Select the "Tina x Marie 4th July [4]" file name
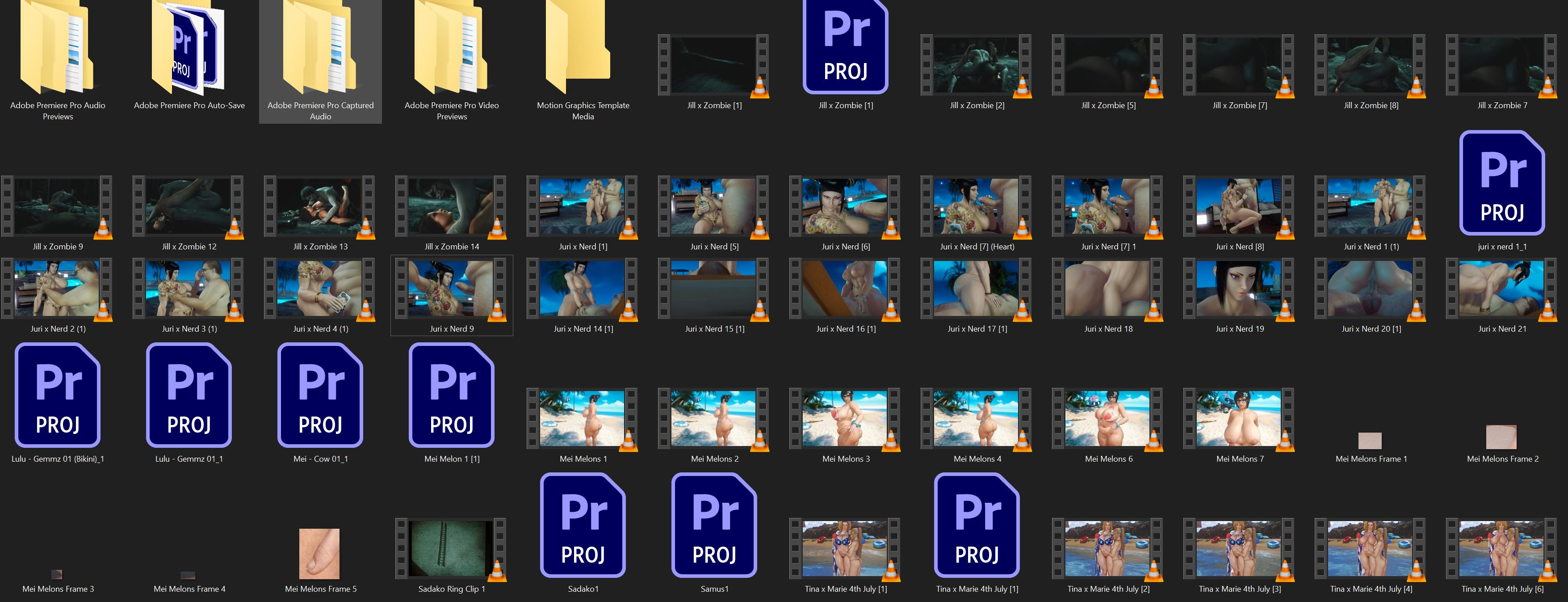Image resolution: width=1568 pixels, height=602 pixels. [x=1371, y=589]
